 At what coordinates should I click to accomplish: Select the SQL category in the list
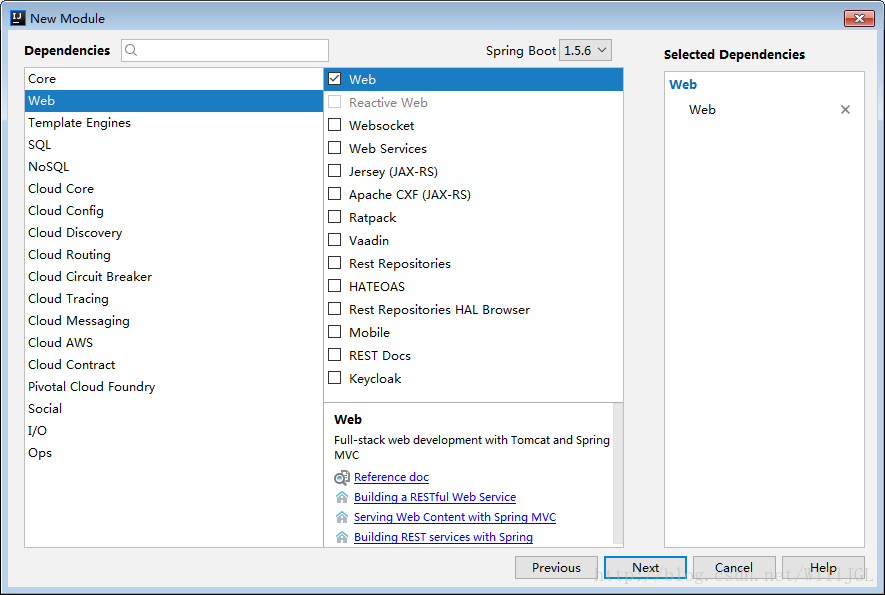40,145
